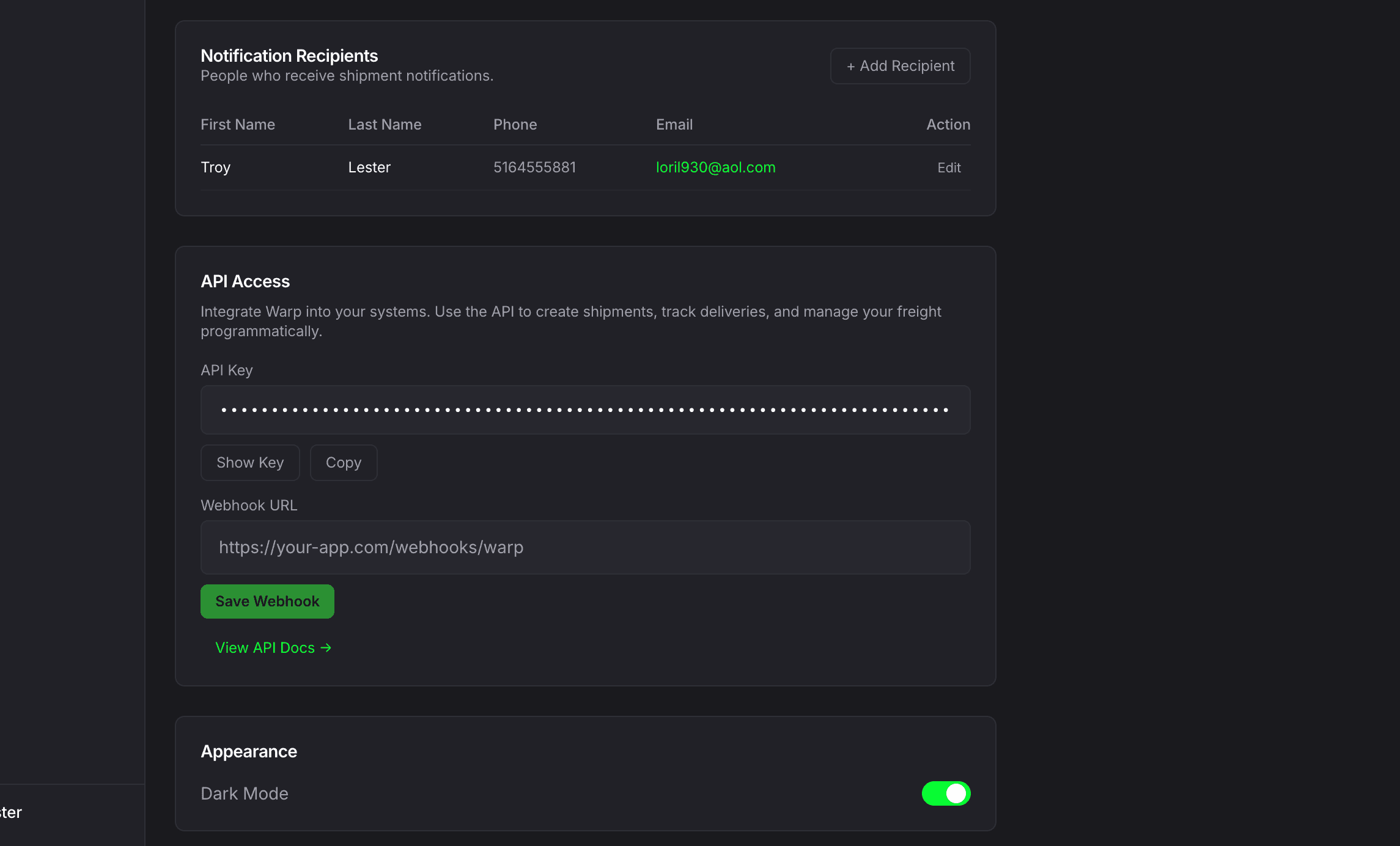Show the hidden API key
The width and height of the screenshot is (1400, 846).
click(249, 462)
